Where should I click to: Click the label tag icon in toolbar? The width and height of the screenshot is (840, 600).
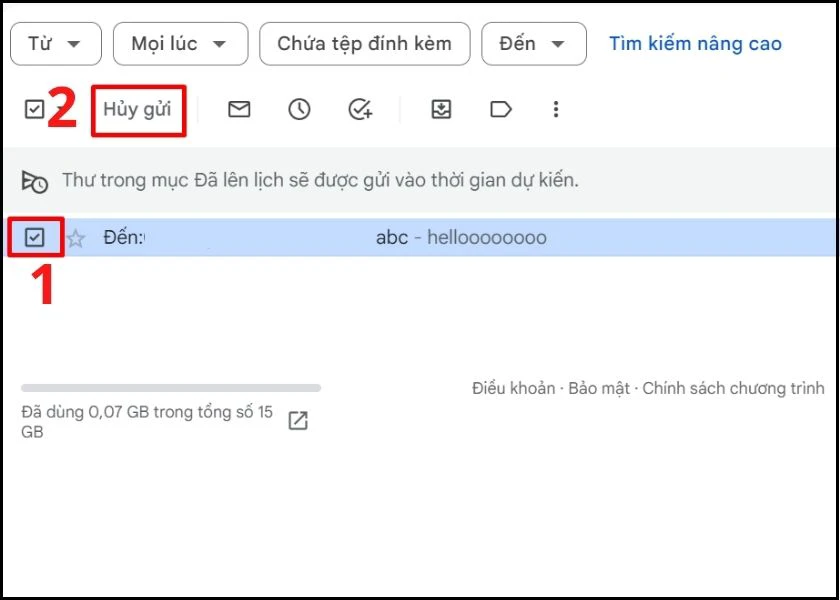[x=501, y=110]
